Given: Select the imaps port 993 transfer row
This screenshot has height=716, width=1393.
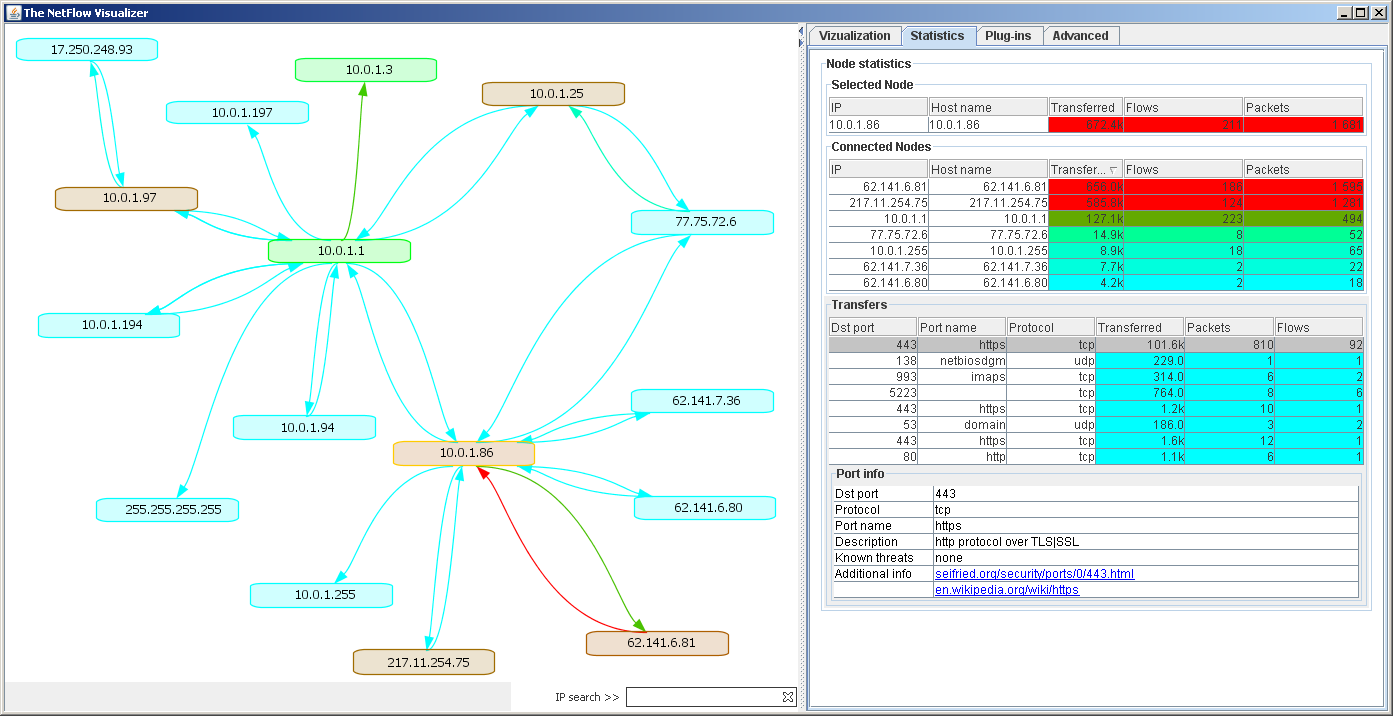Looking at the screenshot, I should (x=1096, y=377).
